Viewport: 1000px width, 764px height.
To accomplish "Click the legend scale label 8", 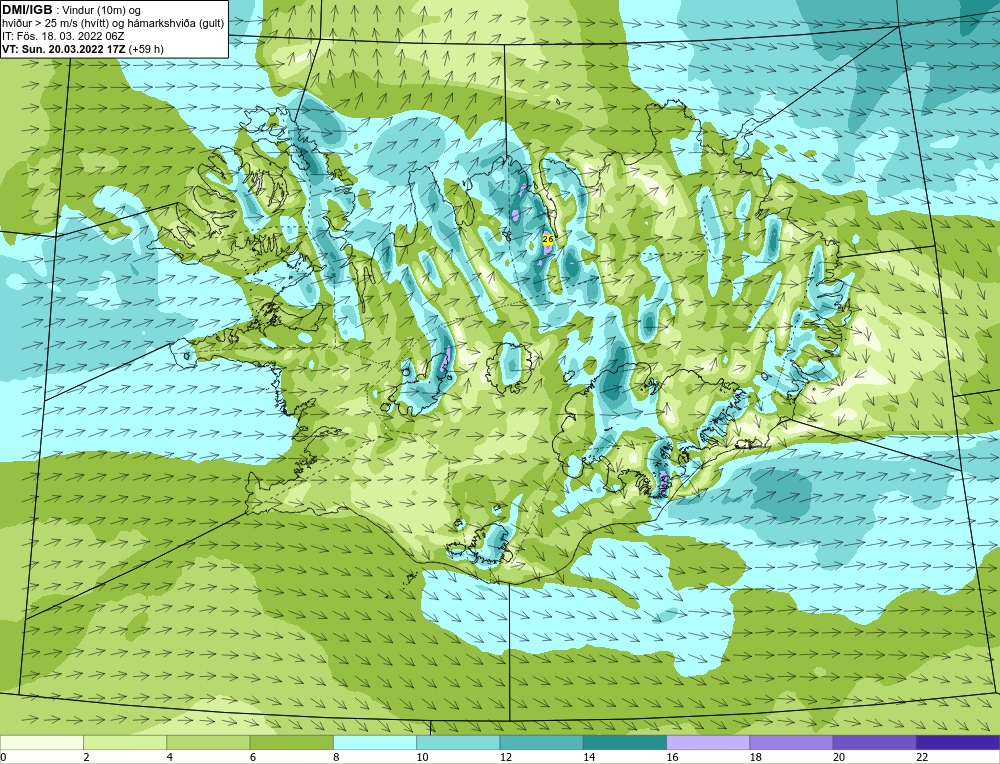I will [336, 757].
